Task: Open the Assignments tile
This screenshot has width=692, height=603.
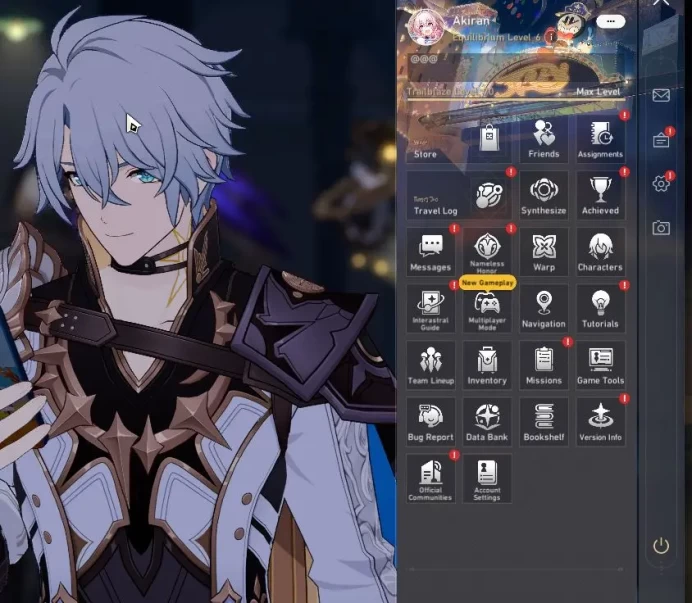Action: pyautogui.click(x=600, y=139)
